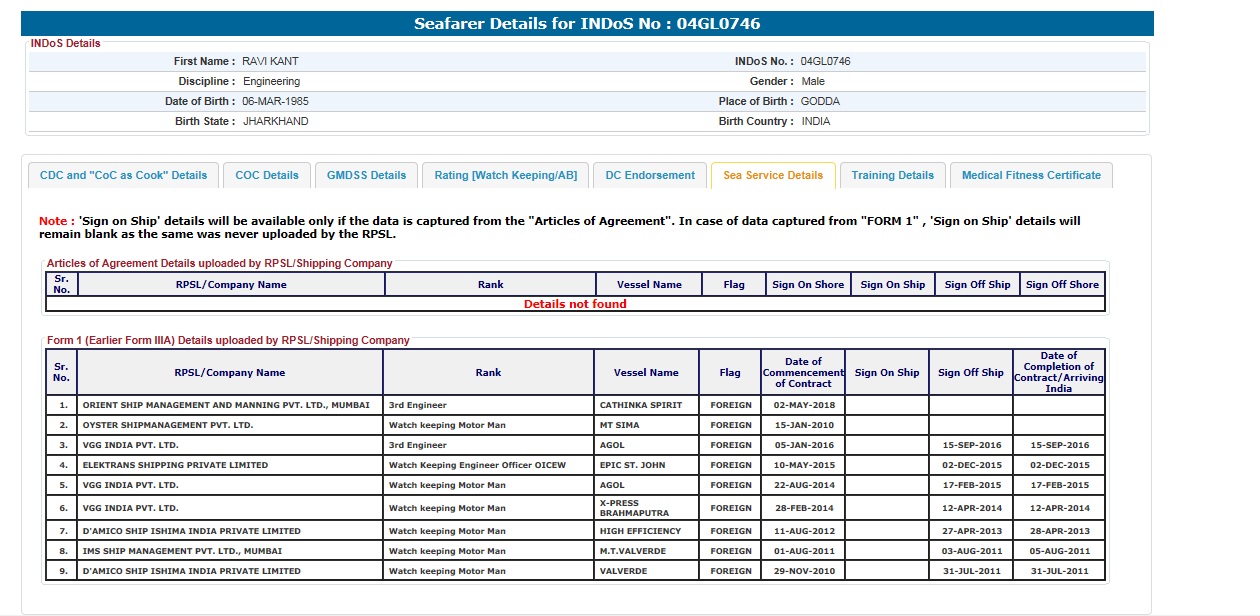Image resolution: width=1260 pixels, height=616 pixels.
Task: Click the Details not found message
Action: pos(575,304)
